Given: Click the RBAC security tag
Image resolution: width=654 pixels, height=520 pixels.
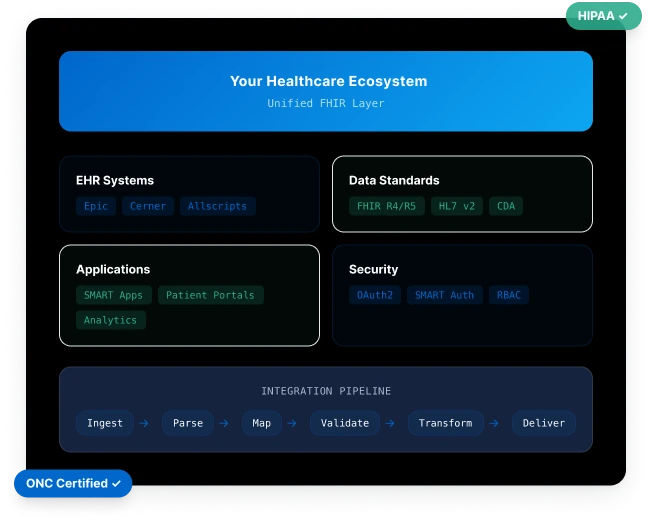Looking at the screenshot, I should 509,295.
